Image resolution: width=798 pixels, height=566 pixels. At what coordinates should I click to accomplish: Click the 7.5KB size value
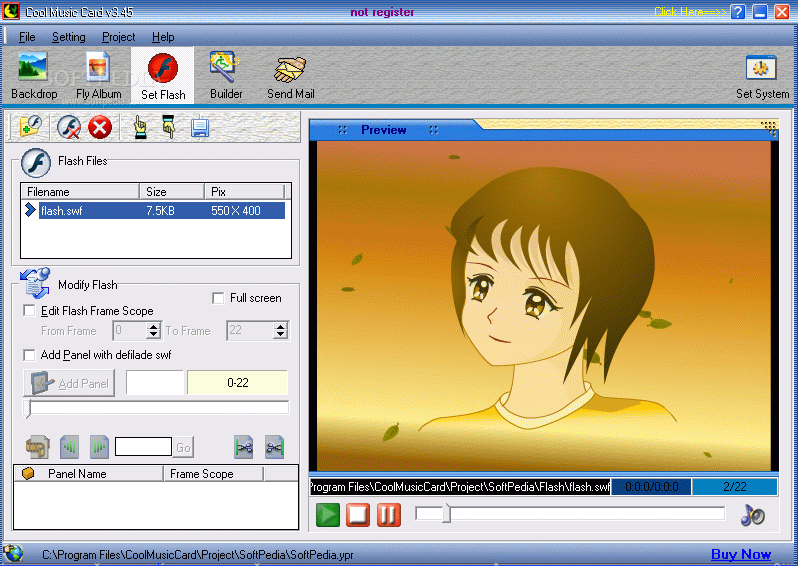(x=160, y=211)
